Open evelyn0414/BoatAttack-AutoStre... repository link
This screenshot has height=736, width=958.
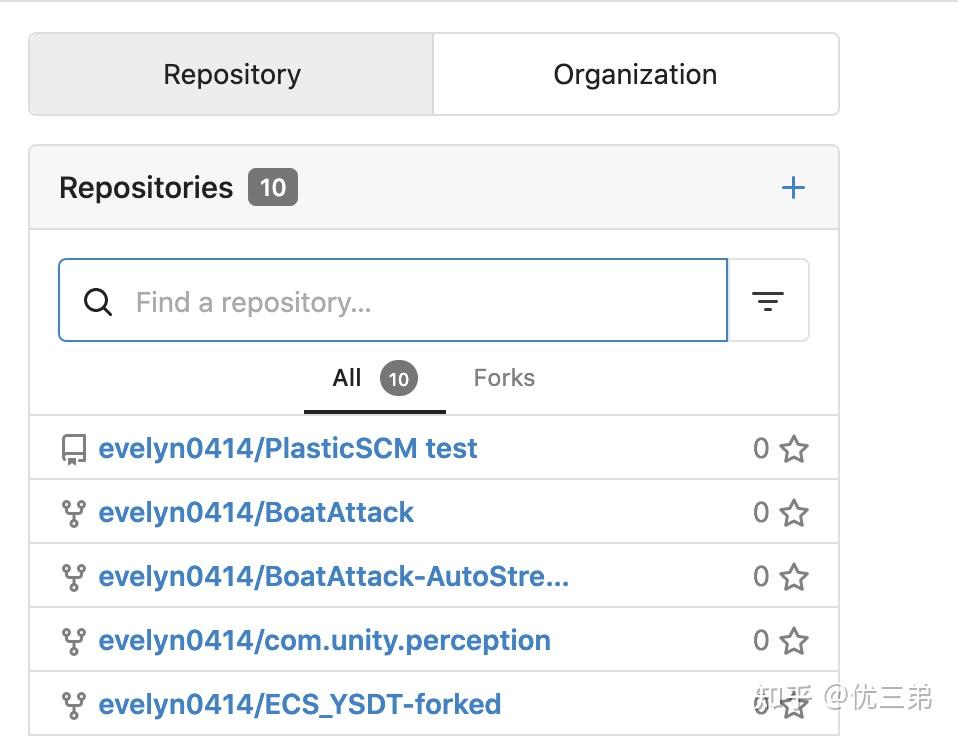(333, 577)
